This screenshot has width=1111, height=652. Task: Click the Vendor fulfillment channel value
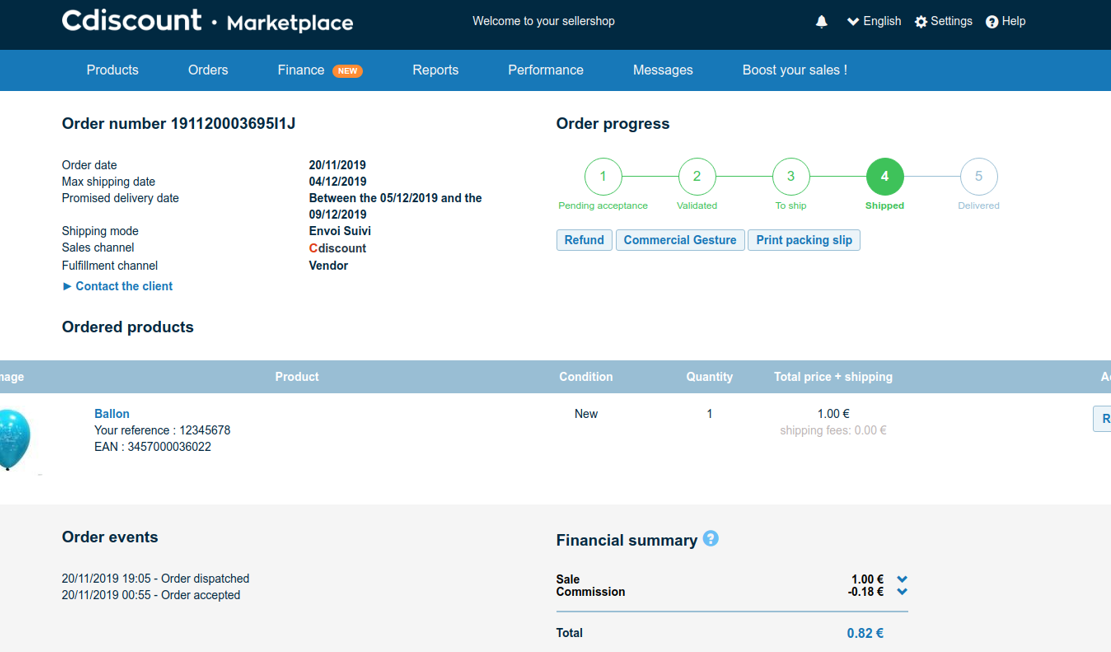click(x=329, y=266)
